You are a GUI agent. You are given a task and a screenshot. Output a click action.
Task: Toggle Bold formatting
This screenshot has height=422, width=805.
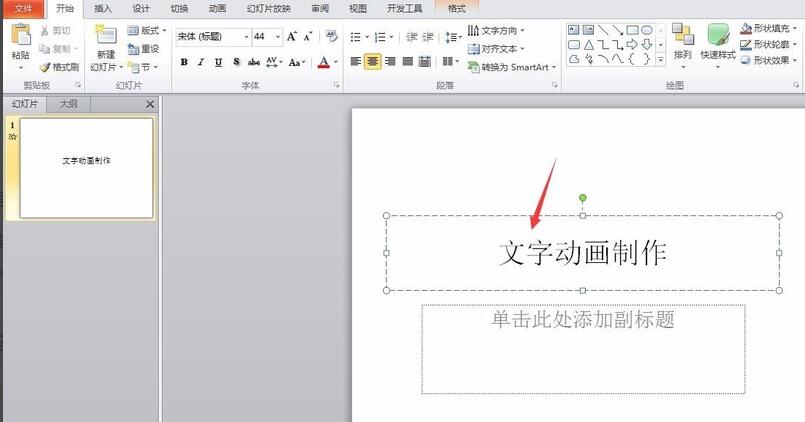[x=184, y=62]
